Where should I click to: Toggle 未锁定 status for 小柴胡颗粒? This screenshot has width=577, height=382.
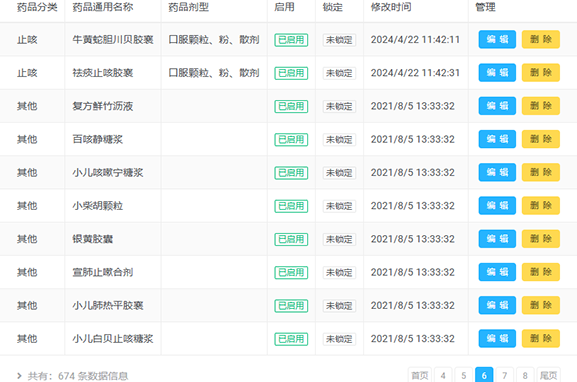[x=339, y=206]
